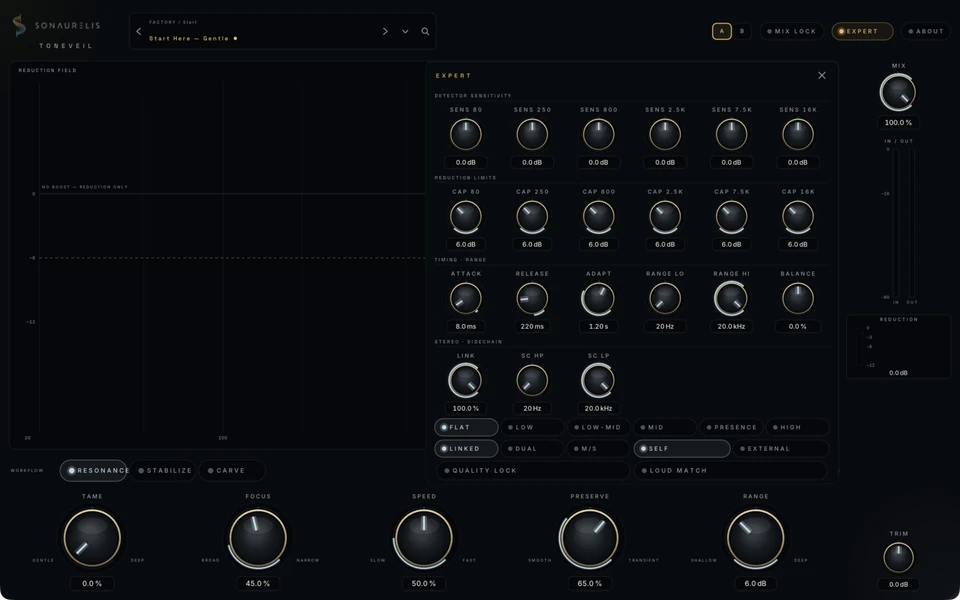
Task: Click the Cap 80 knob
Action: (466, 216)
